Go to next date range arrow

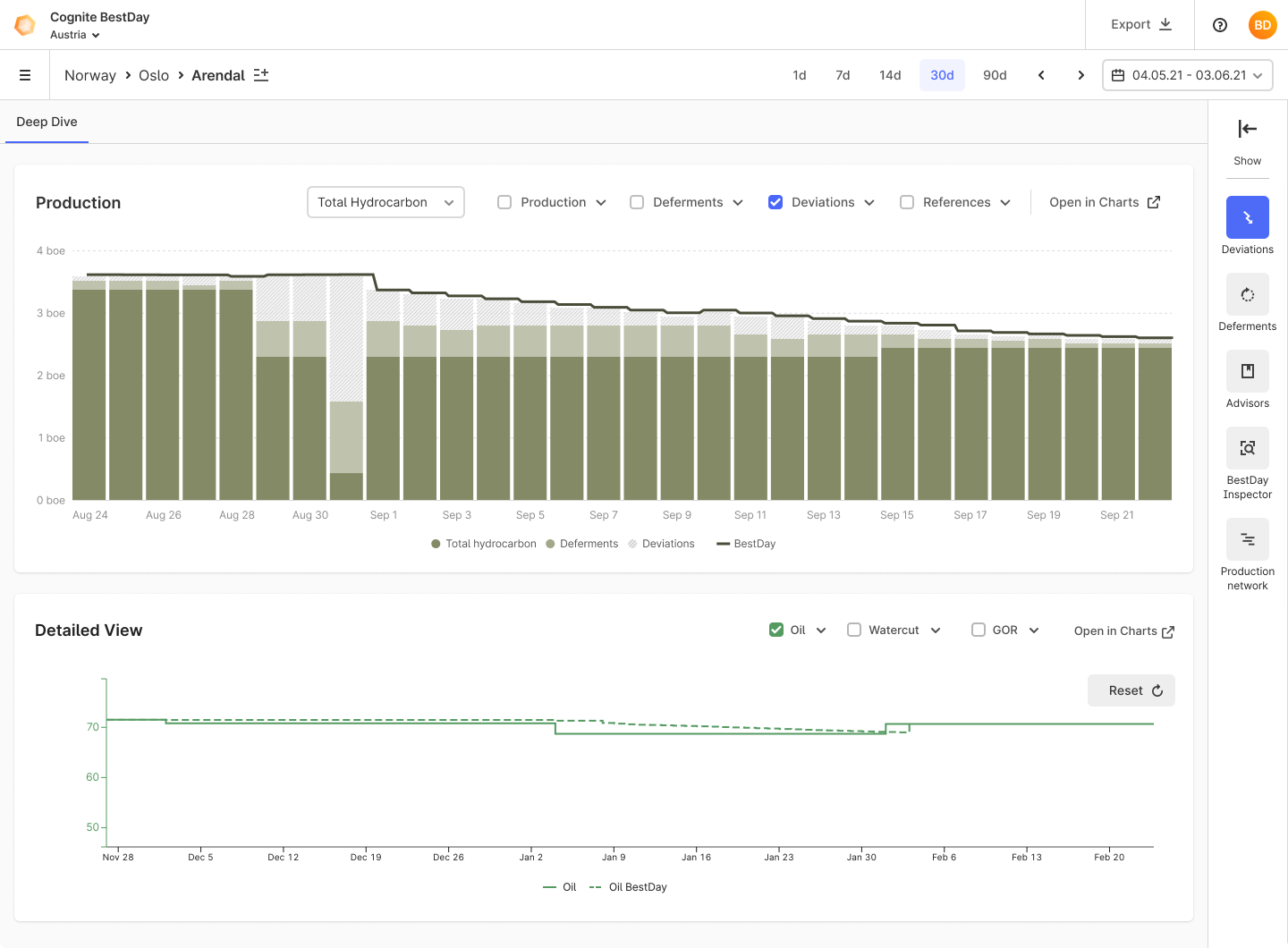click(1080, 75)
